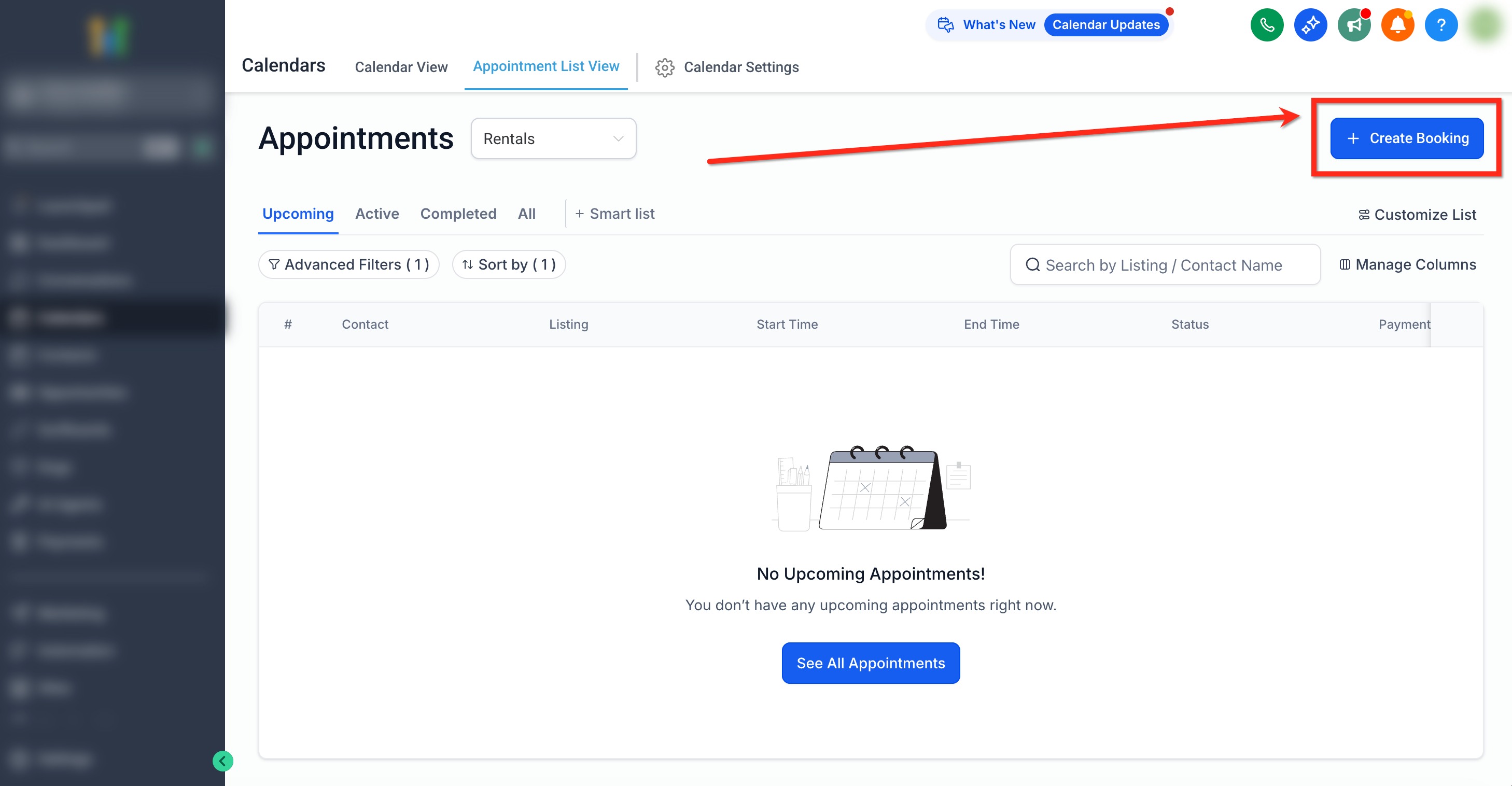Add a new Smart list
1512x786 pixels.
[x=614, y=214]
